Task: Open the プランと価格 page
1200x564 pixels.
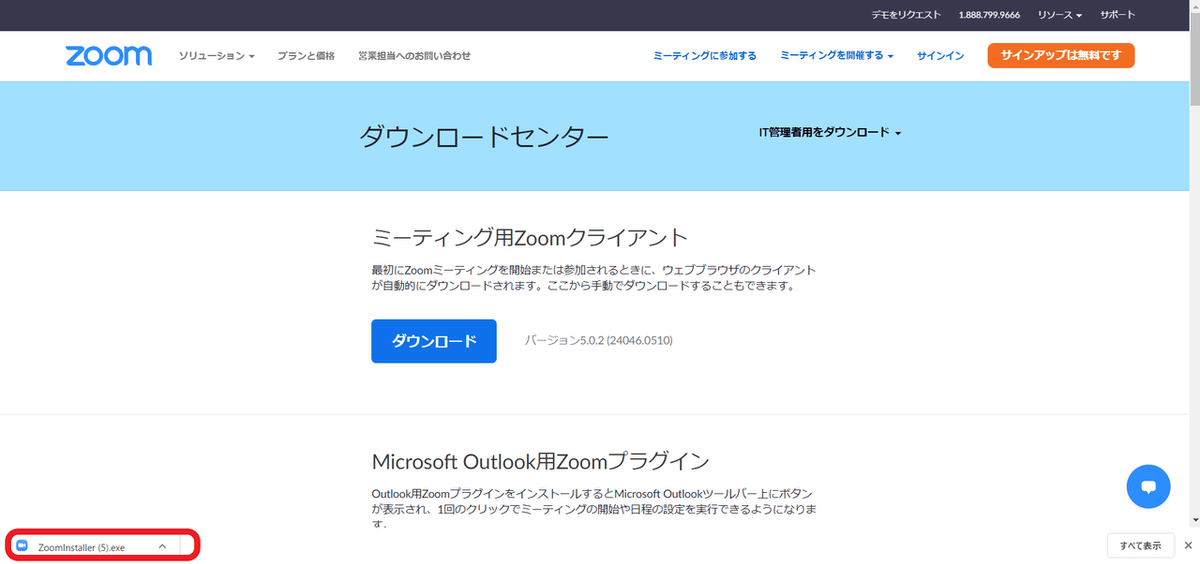Action: (x=306, y=56)
